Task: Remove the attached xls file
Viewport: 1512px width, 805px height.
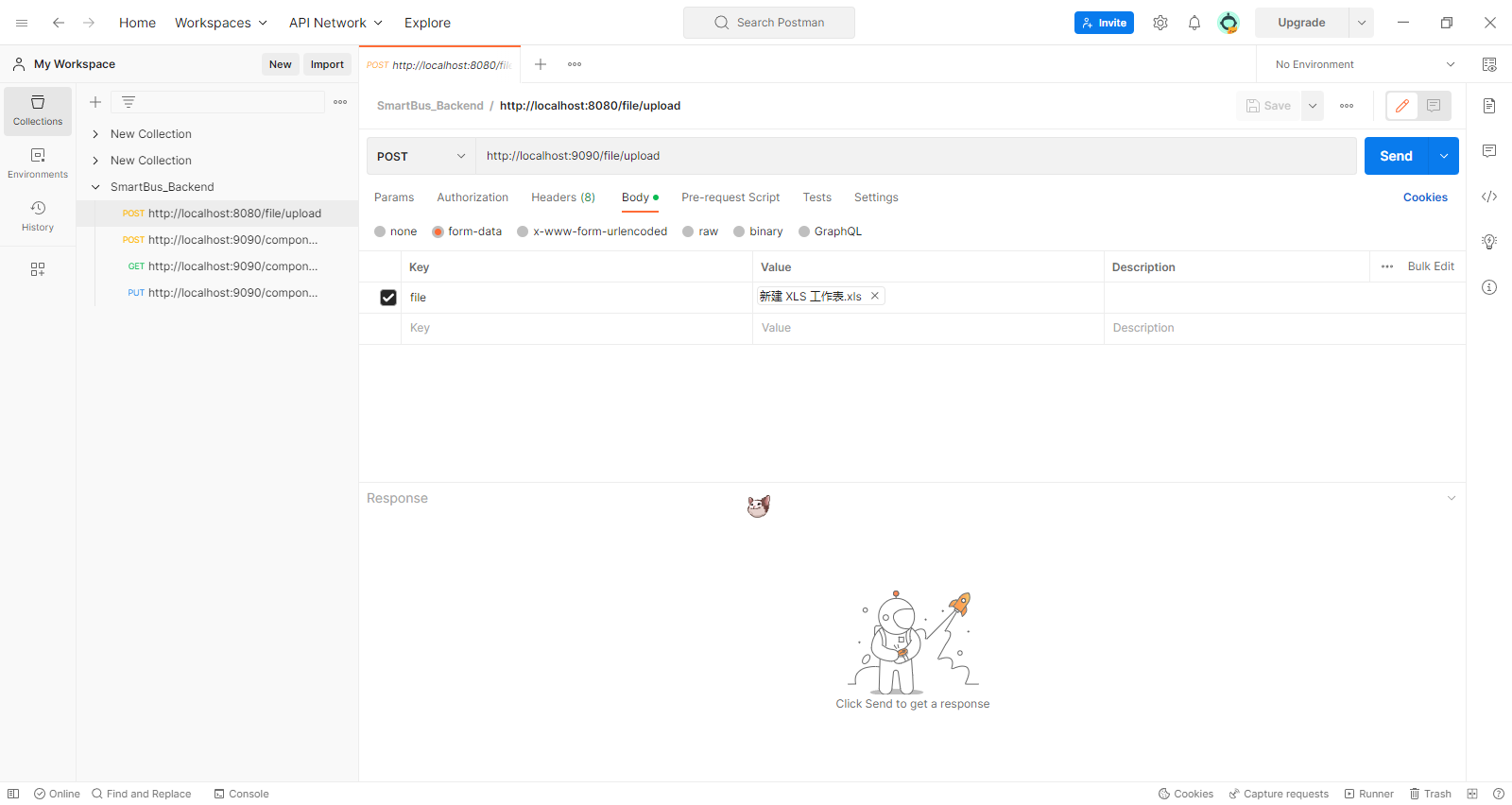Action: coord(875,296)
